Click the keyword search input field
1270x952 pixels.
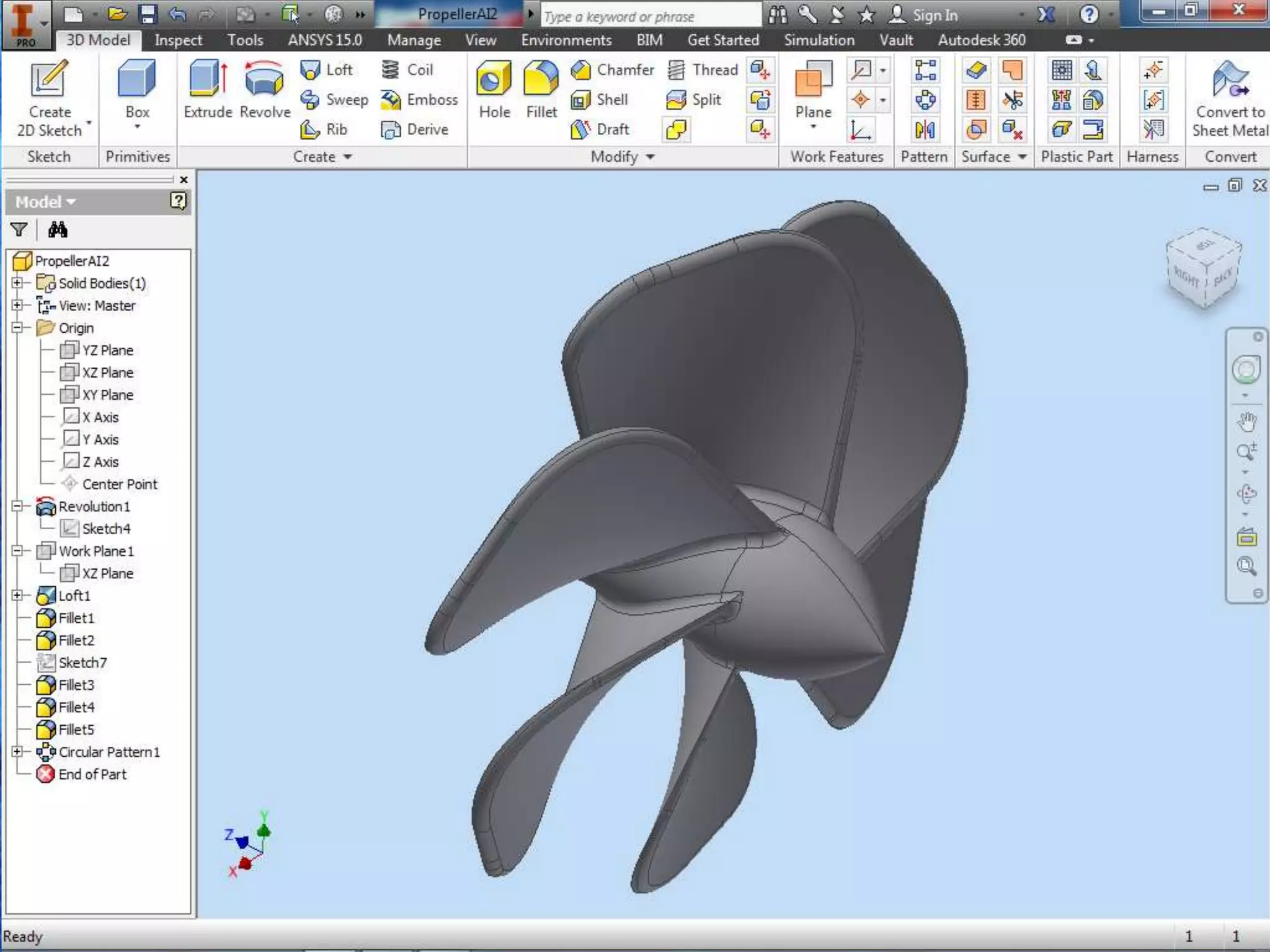coord(651,16)
